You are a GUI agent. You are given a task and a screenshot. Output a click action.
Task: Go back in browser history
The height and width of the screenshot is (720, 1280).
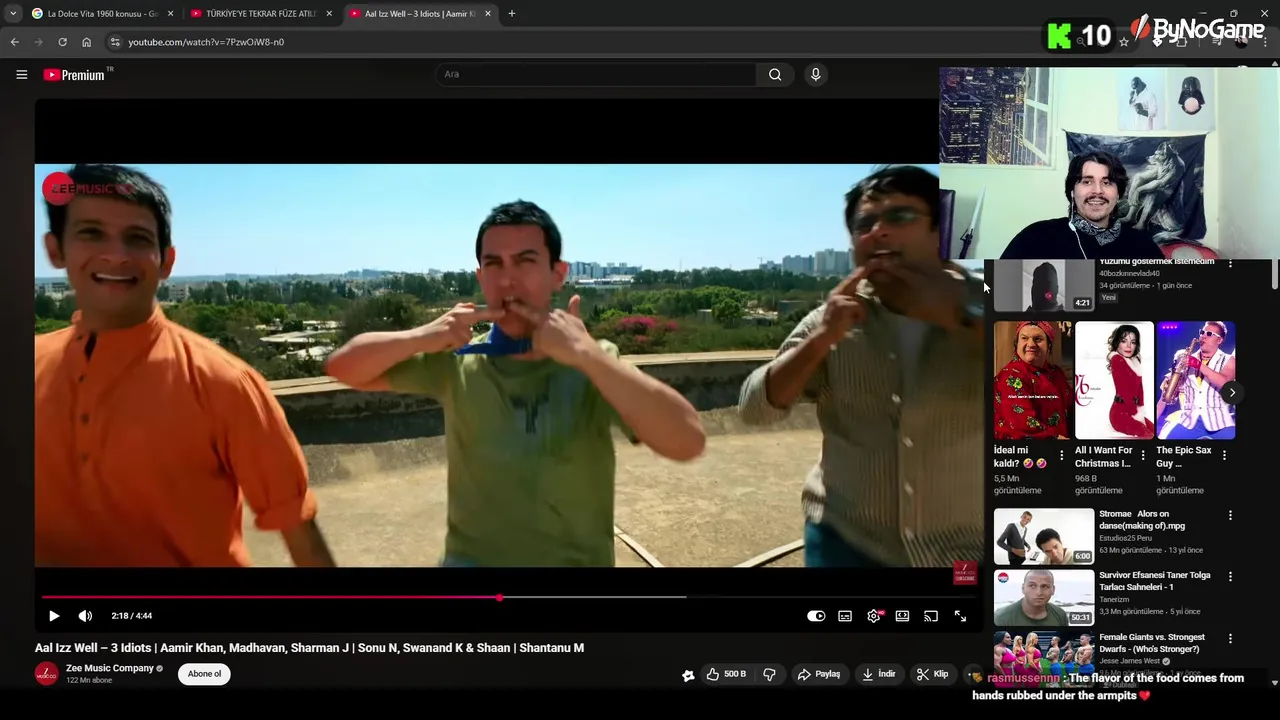coord(14,42)
